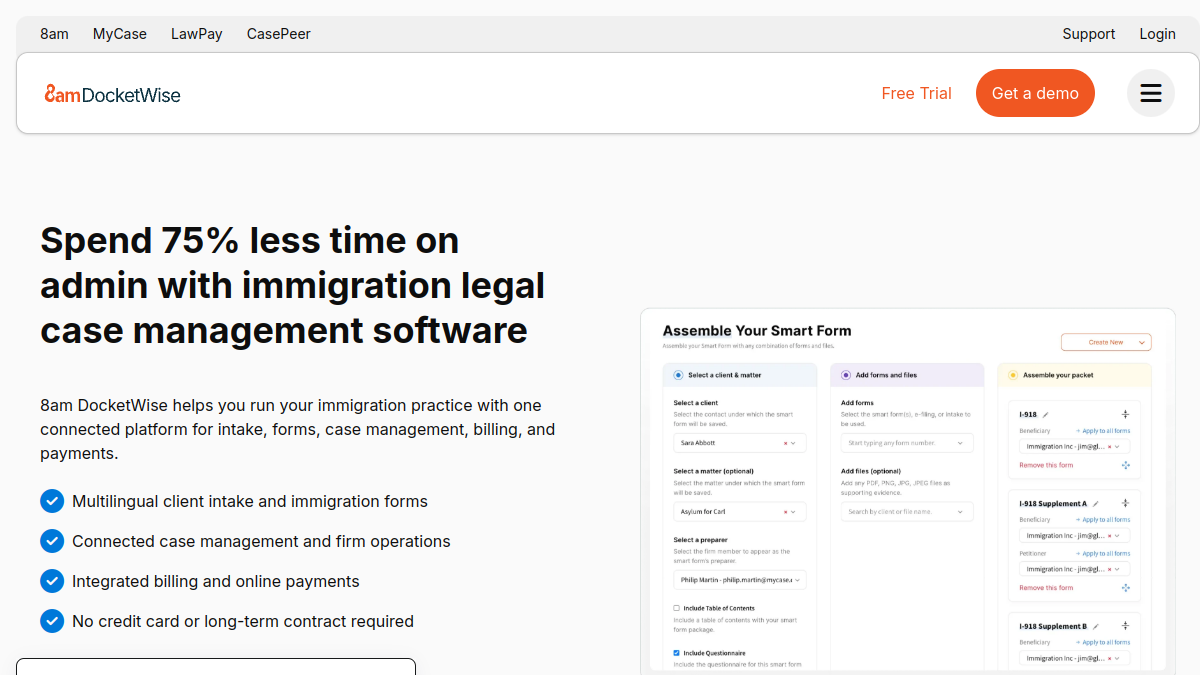The width and height of the screenshot is (1200, 675).
Task: Click the '8am DocketWise helps you run' paragraph
Action: 298,429
